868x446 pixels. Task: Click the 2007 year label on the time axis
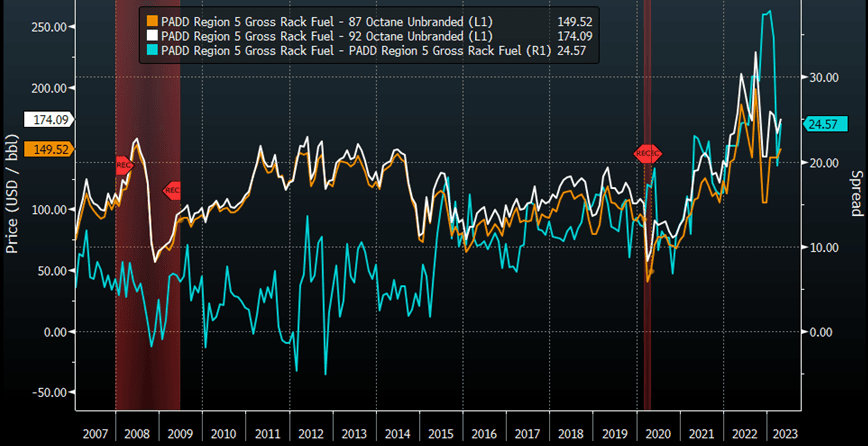[x=95, y=433]
